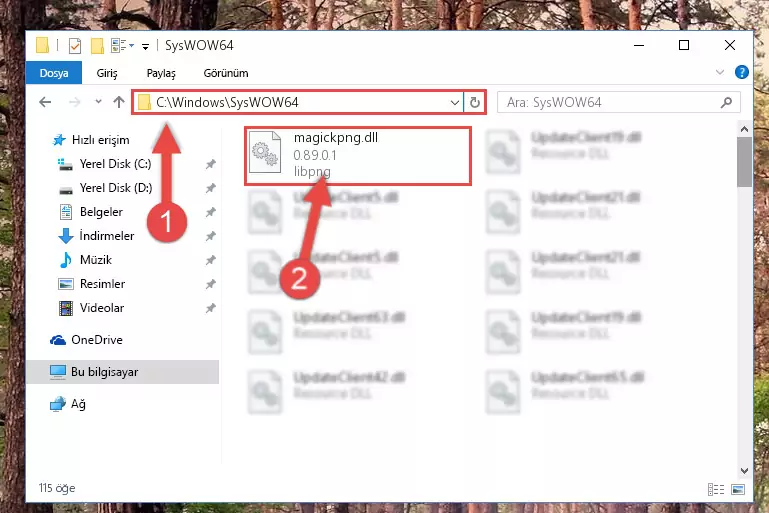Go back with the left arrow
The height and width of the screenshot is (513, 769).
(45, 102)
